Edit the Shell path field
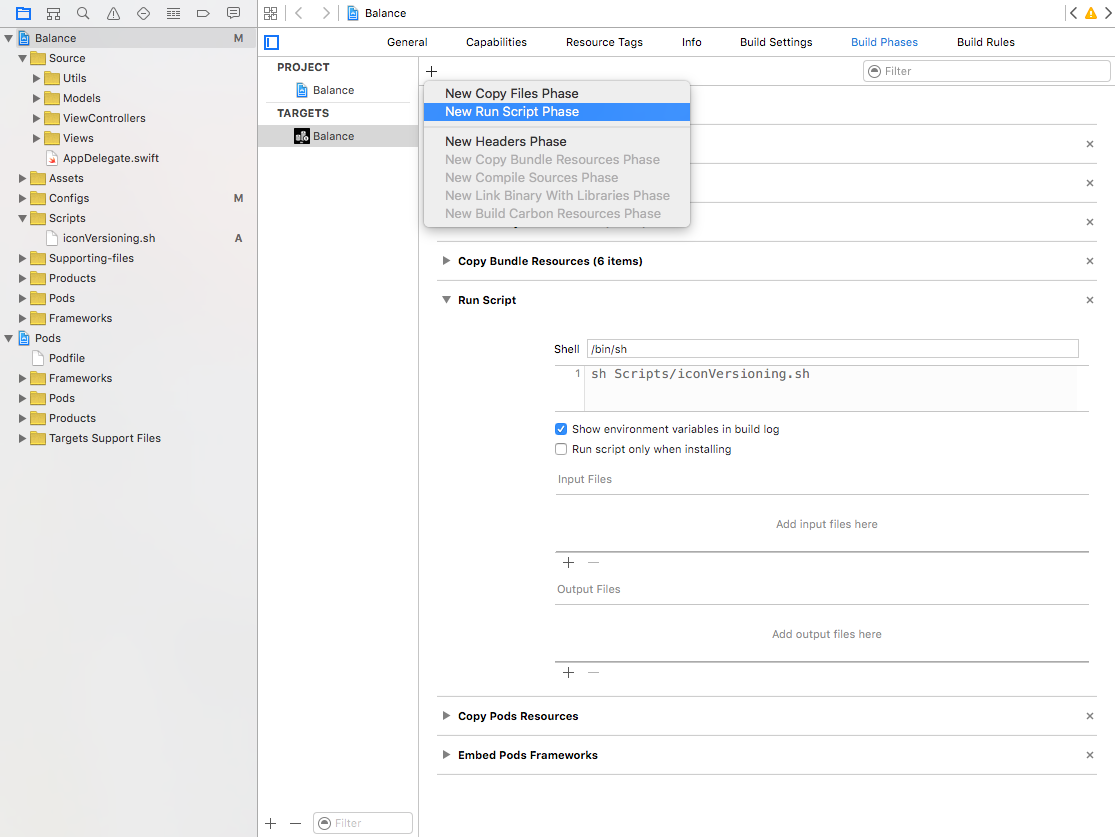This screenshot has height=837, width=1115. (833, 349)
